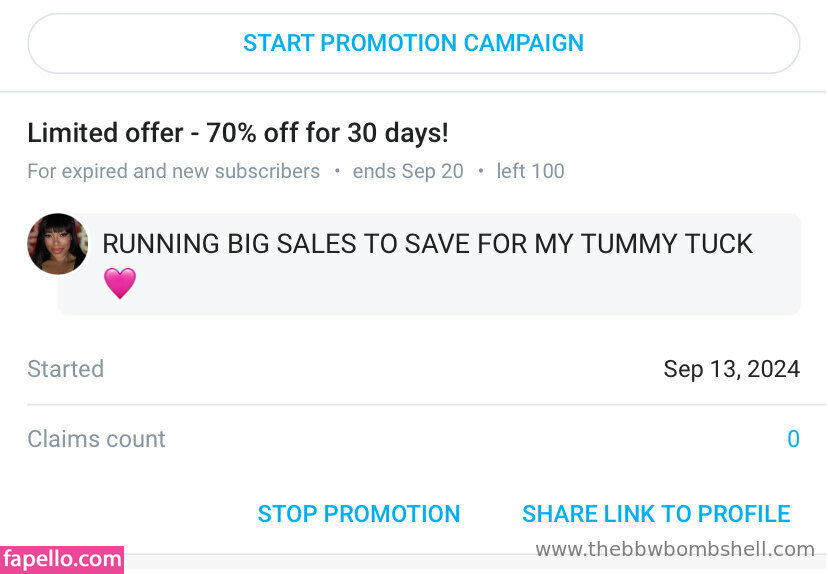Open the profile avatar thumbnail
The width and height of the screenshot is (828, 574).
(x=57, y=244)
